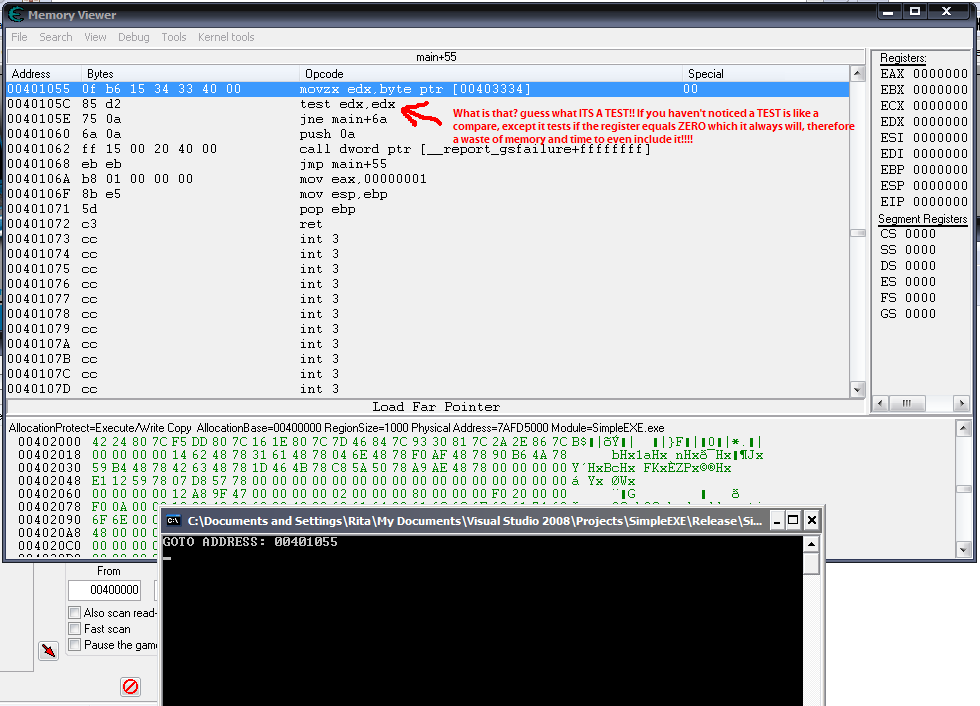Screen dimensions: 980x706
Task: Expand the Kernel tools menu
Action: 226,37
